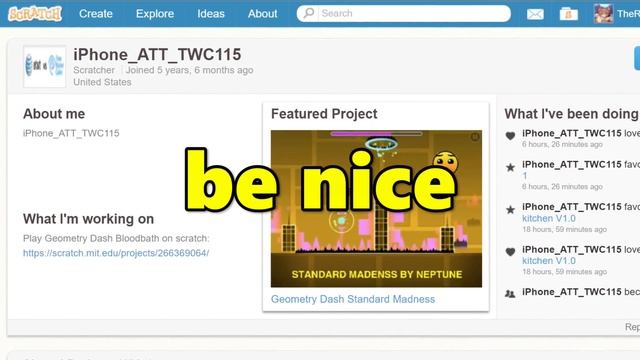Click heart icon beside kitchen V1.0 love
This screenshot has height=360, width=640.
click(x=510, y=252)
